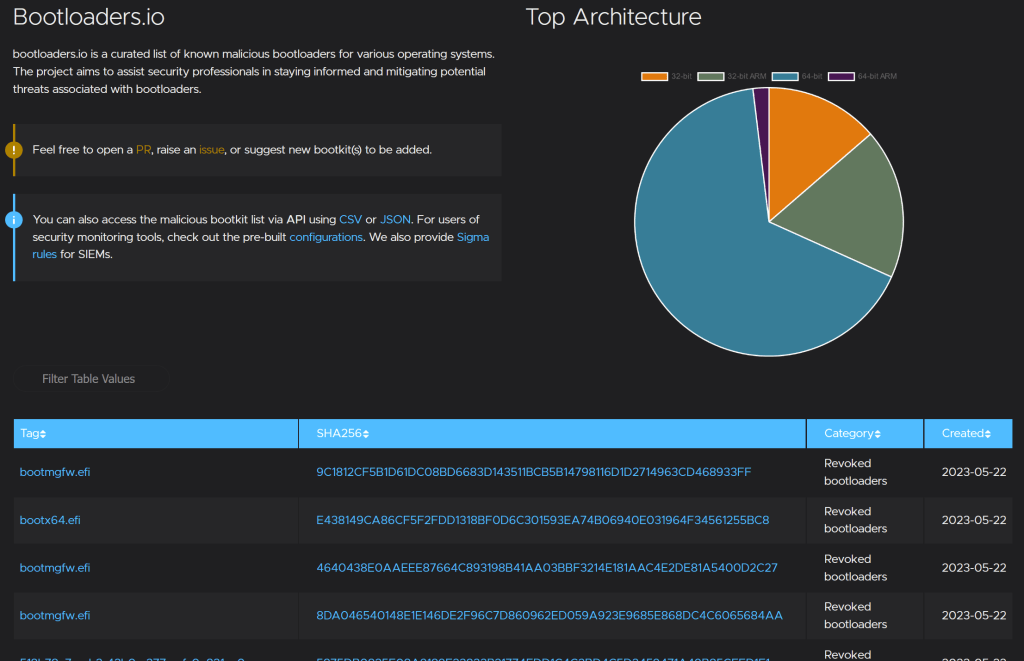This screenshot has width=1024, height=661.
Task: Open the JSON API link
Action: pos(395,219)
